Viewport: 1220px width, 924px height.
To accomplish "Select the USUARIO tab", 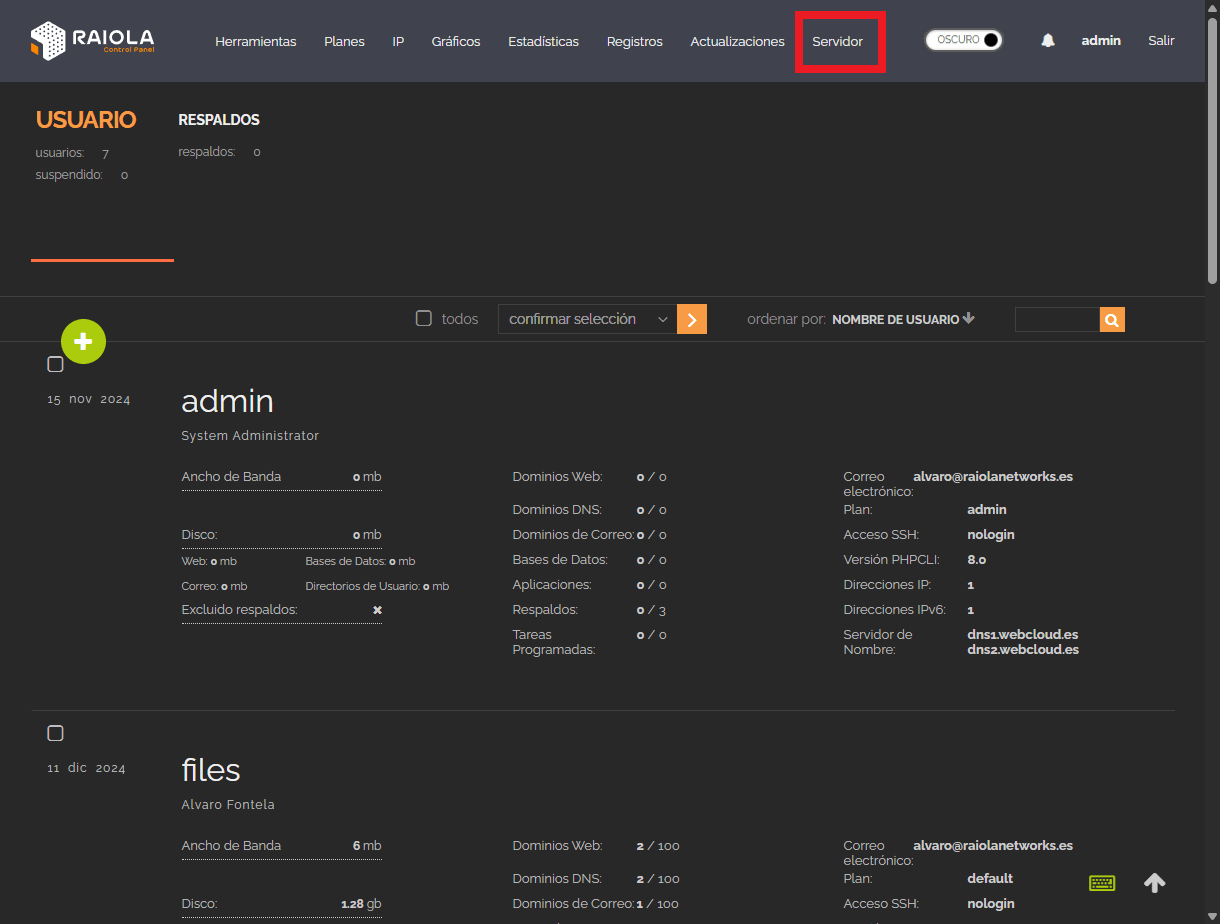I will (x=86, y=120).
